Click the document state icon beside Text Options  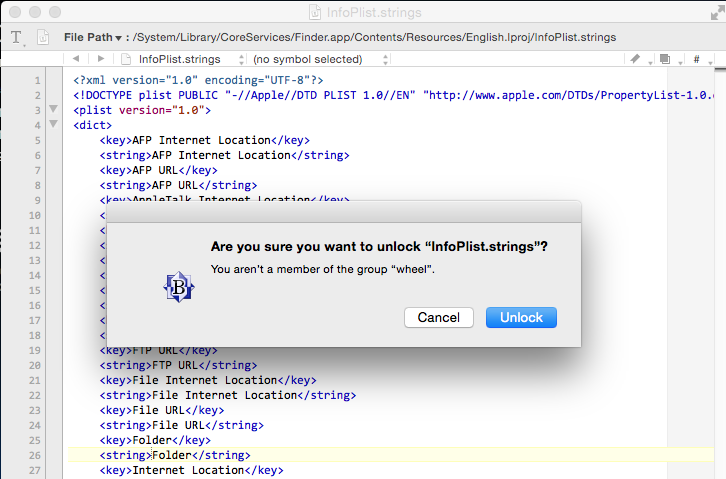(43, 37)
